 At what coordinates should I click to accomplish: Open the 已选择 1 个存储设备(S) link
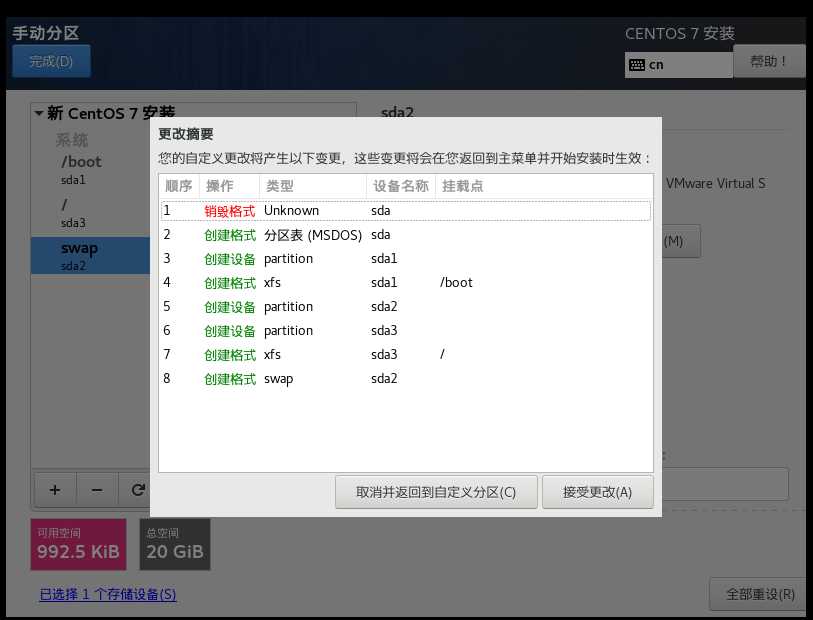coord(107,594)
